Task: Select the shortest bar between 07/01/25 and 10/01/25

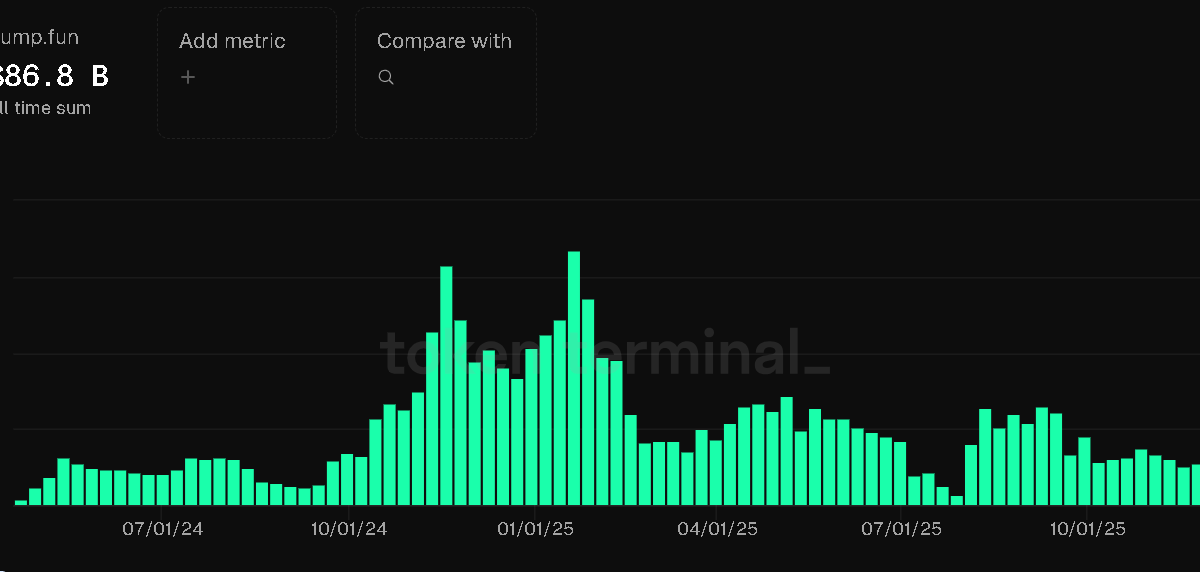Action: (x=957, y=500)
